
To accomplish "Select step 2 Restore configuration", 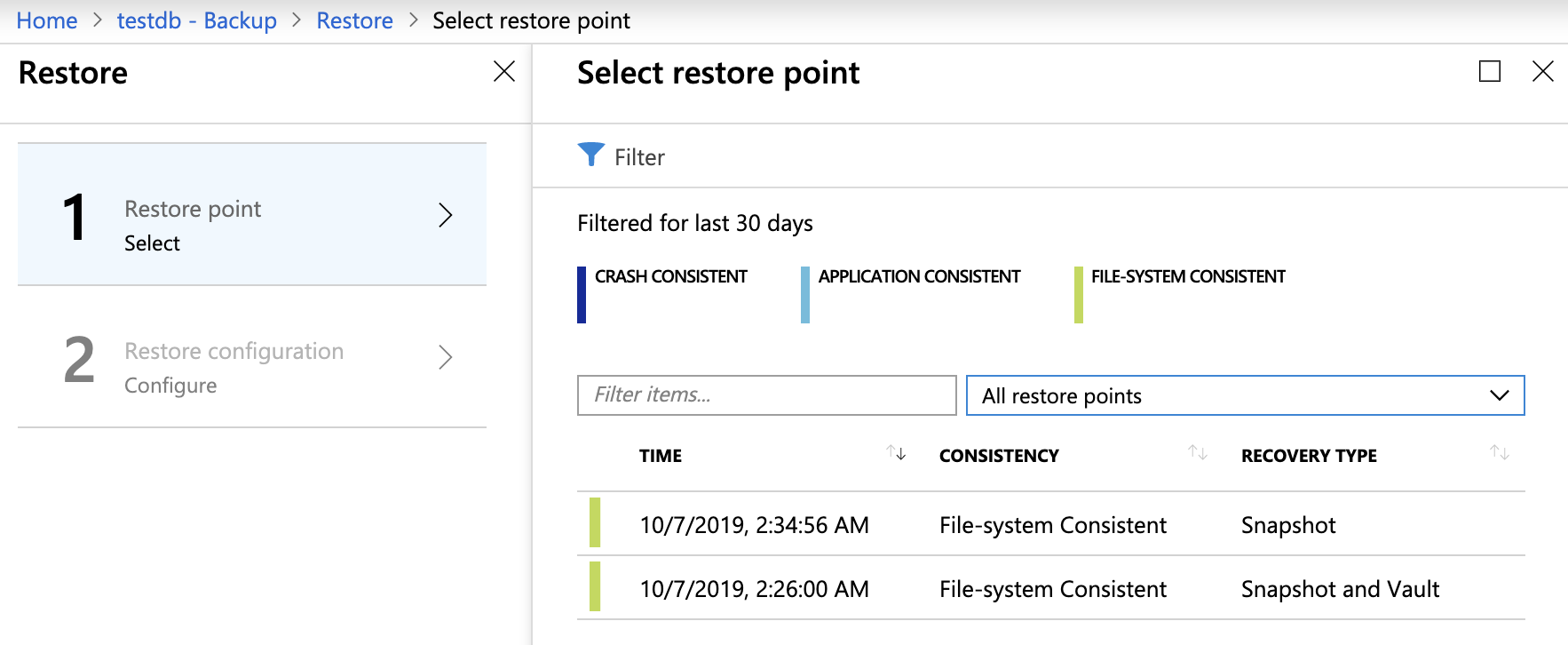I will pyautogui.click(x=252, y=357).
